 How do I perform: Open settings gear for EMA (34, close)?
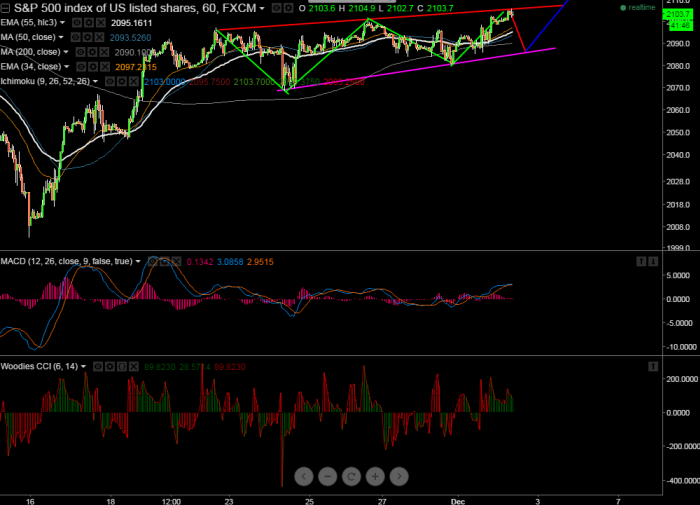pyautogui.click(x=93, y=67)
